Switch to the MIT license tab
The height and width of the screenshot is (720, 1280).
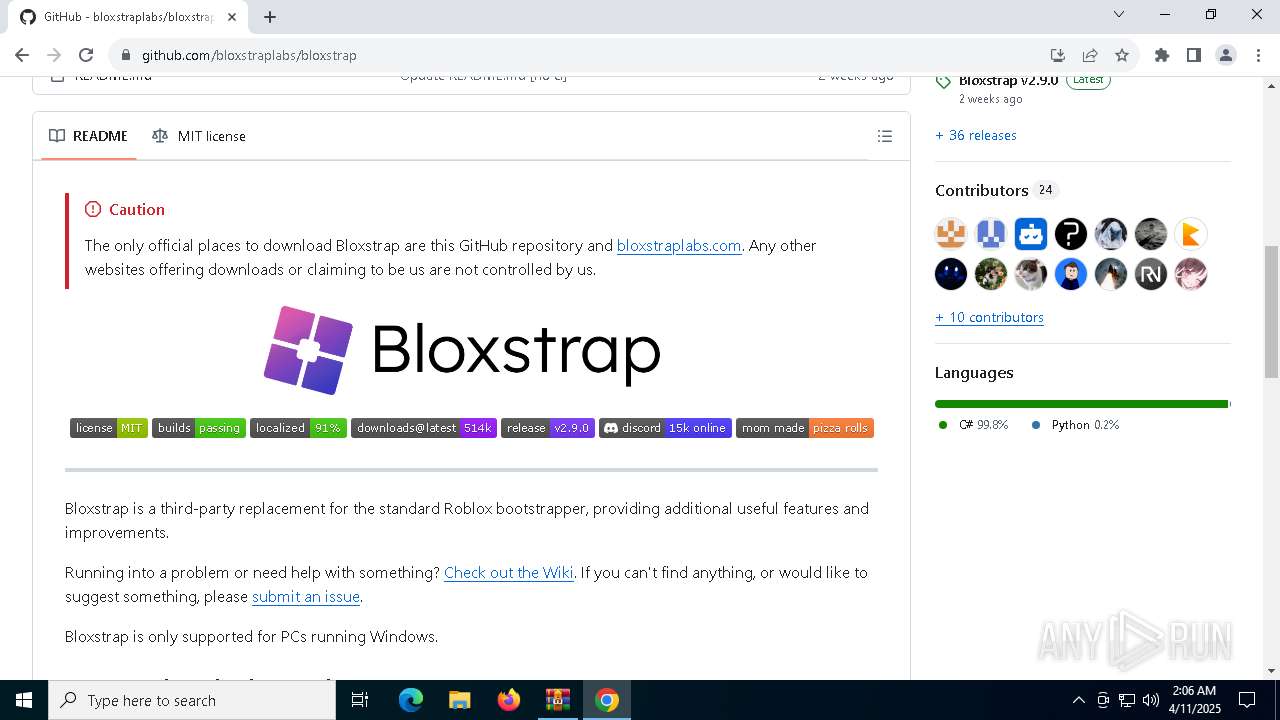pos(199,136)
